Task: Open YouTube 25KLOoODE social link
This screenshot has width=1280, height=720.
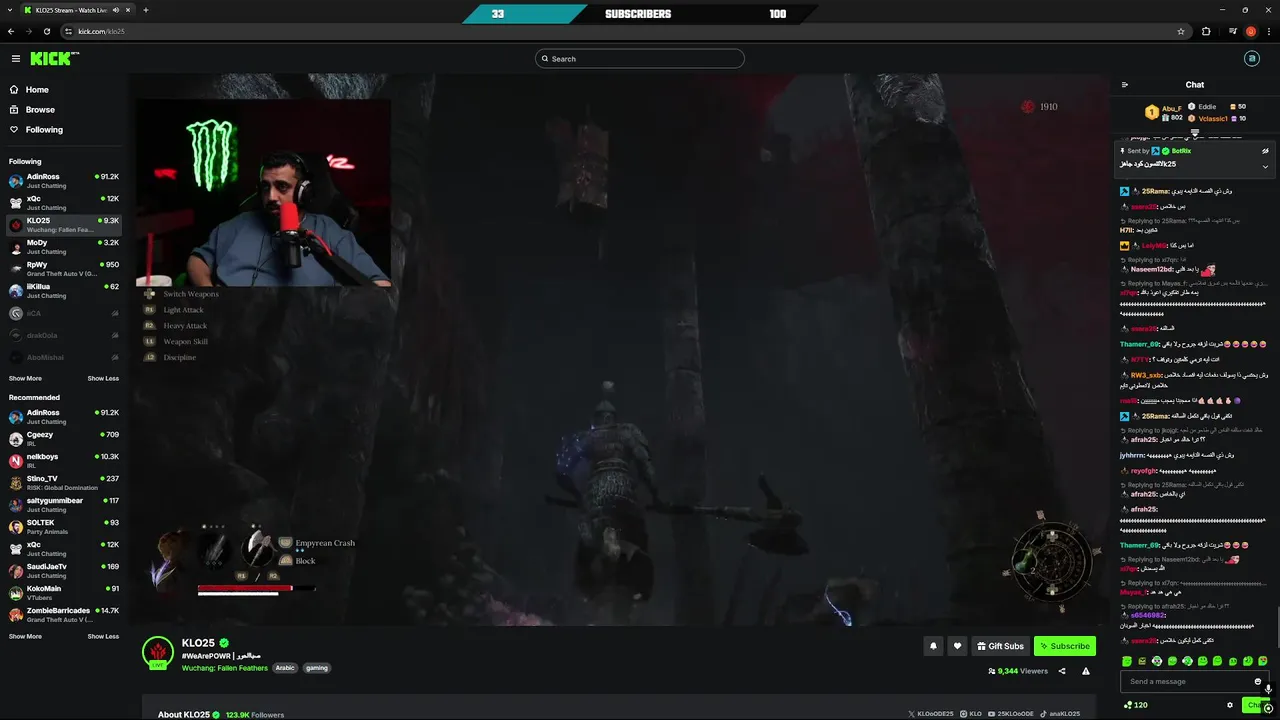Action: point(1013,714)
